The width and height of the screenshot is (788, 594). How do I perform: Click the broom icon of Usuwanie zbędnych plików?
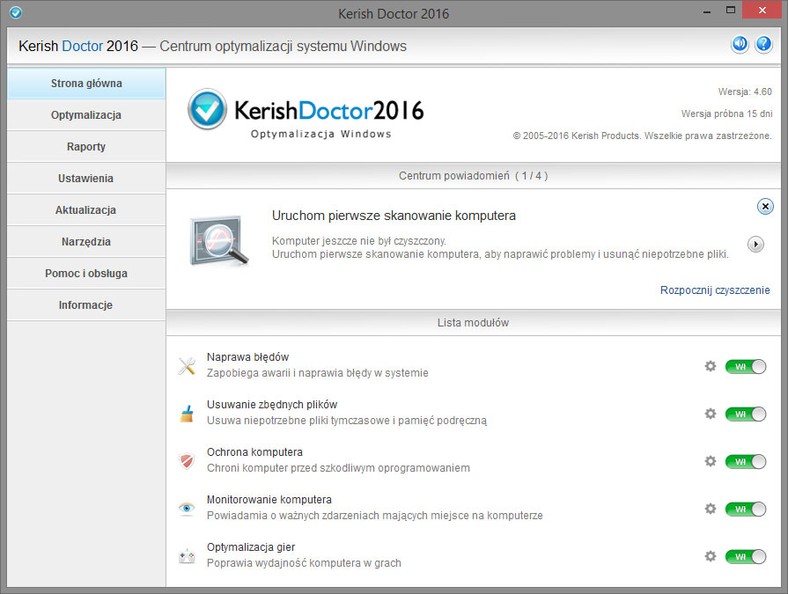[x=187, y=414]
